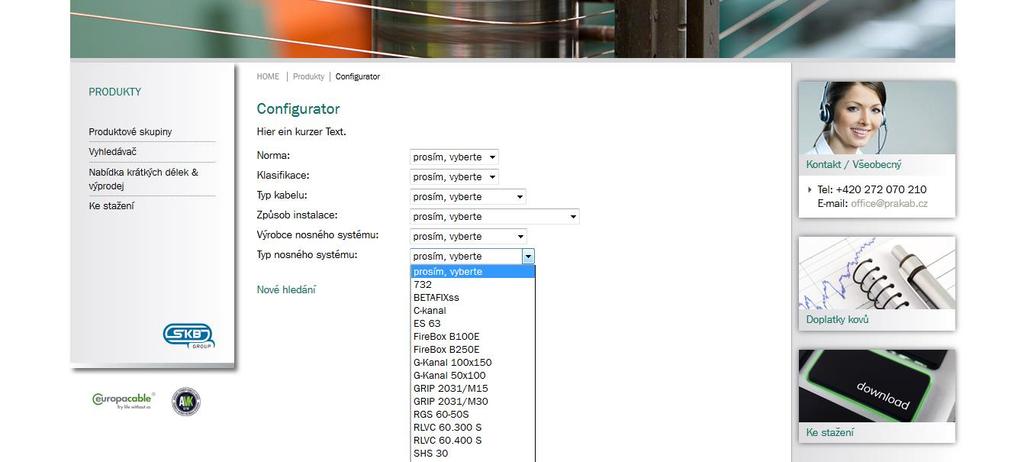This screenshot has width=1024, height=462.
Task: Choose ES 63 option
Action: tap(472, 323)
